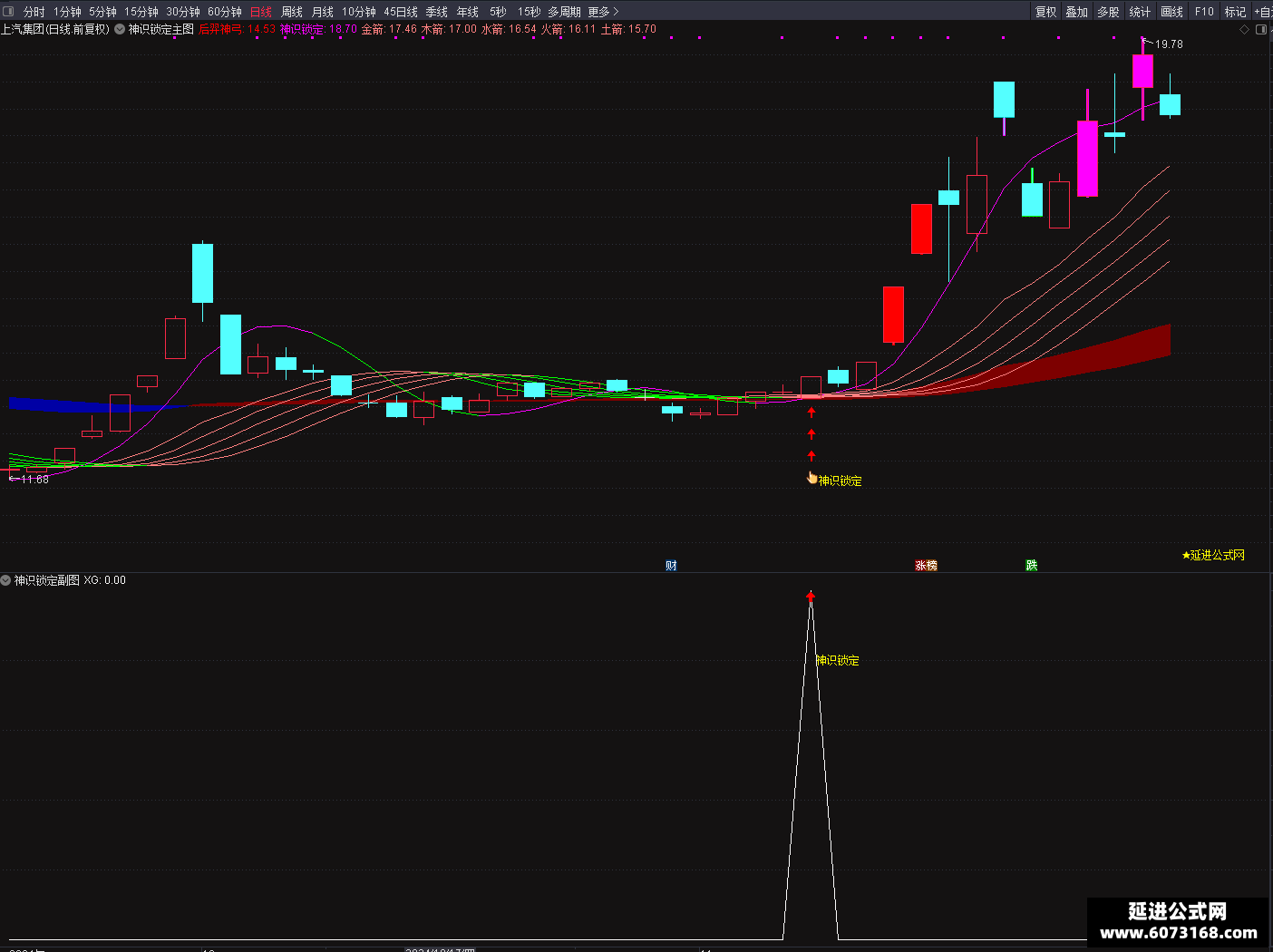
Task: Toggle the right side panel icon
Action: [1260, 30]
